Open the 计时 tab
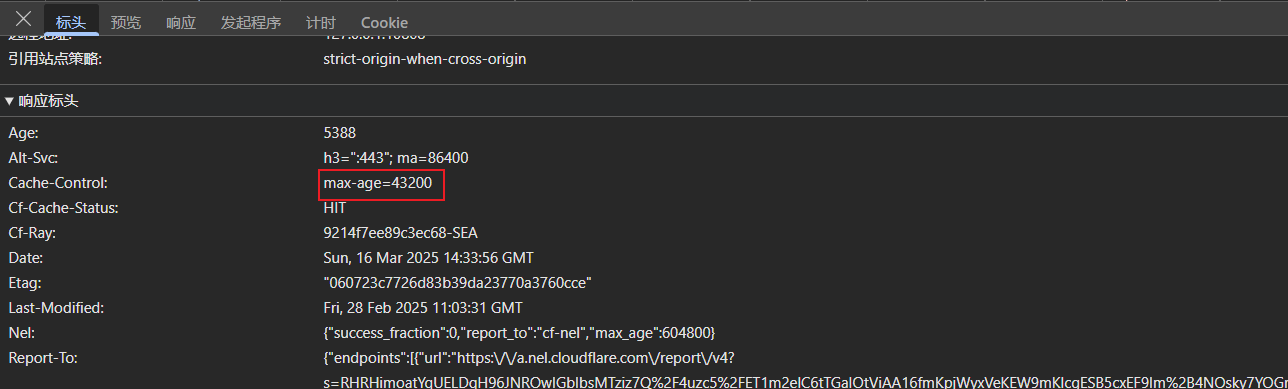This screenshot has height=389, width=1288. (321, 22)
